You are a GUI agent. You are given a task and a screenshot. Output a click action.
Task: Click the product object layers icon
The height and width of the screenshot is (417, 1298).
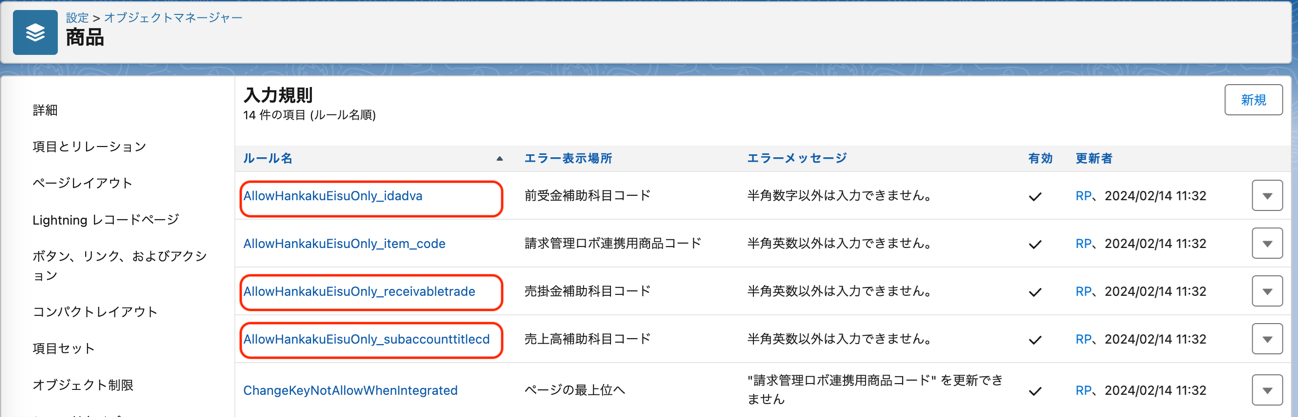coord(35,33)
